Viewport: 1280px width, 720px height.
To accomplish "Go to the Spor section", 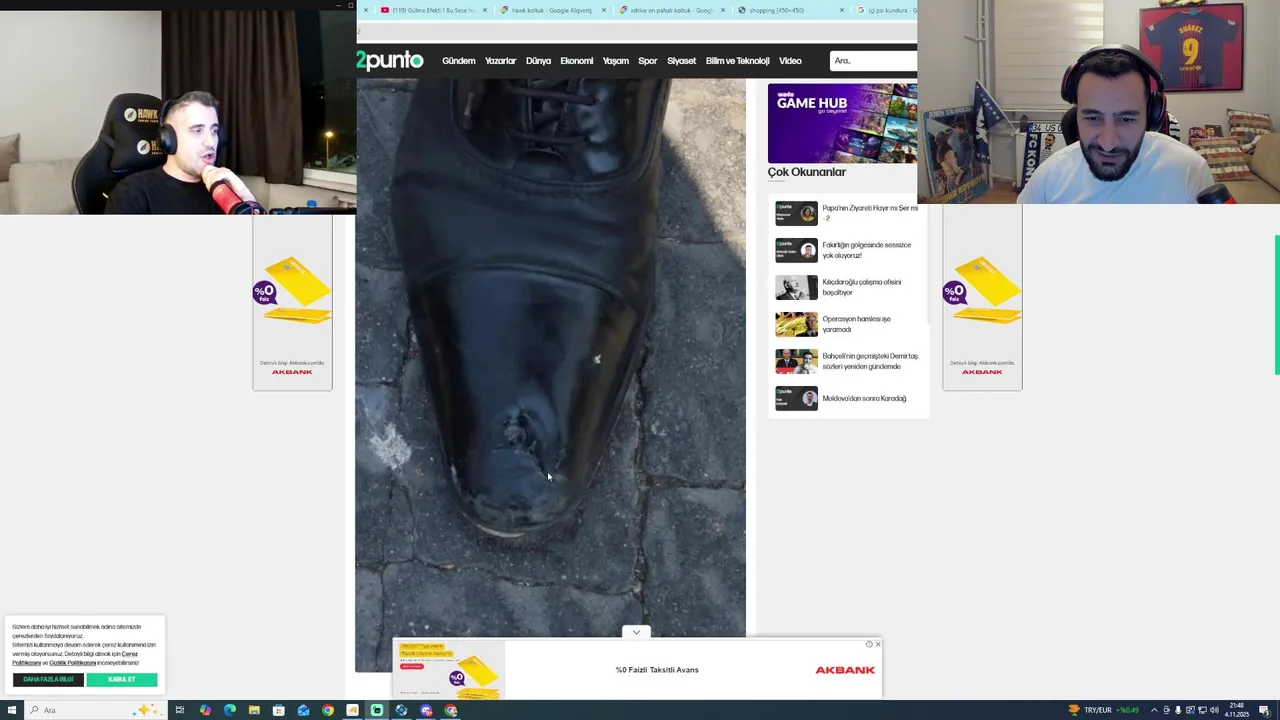I will [x=648, y=61].
